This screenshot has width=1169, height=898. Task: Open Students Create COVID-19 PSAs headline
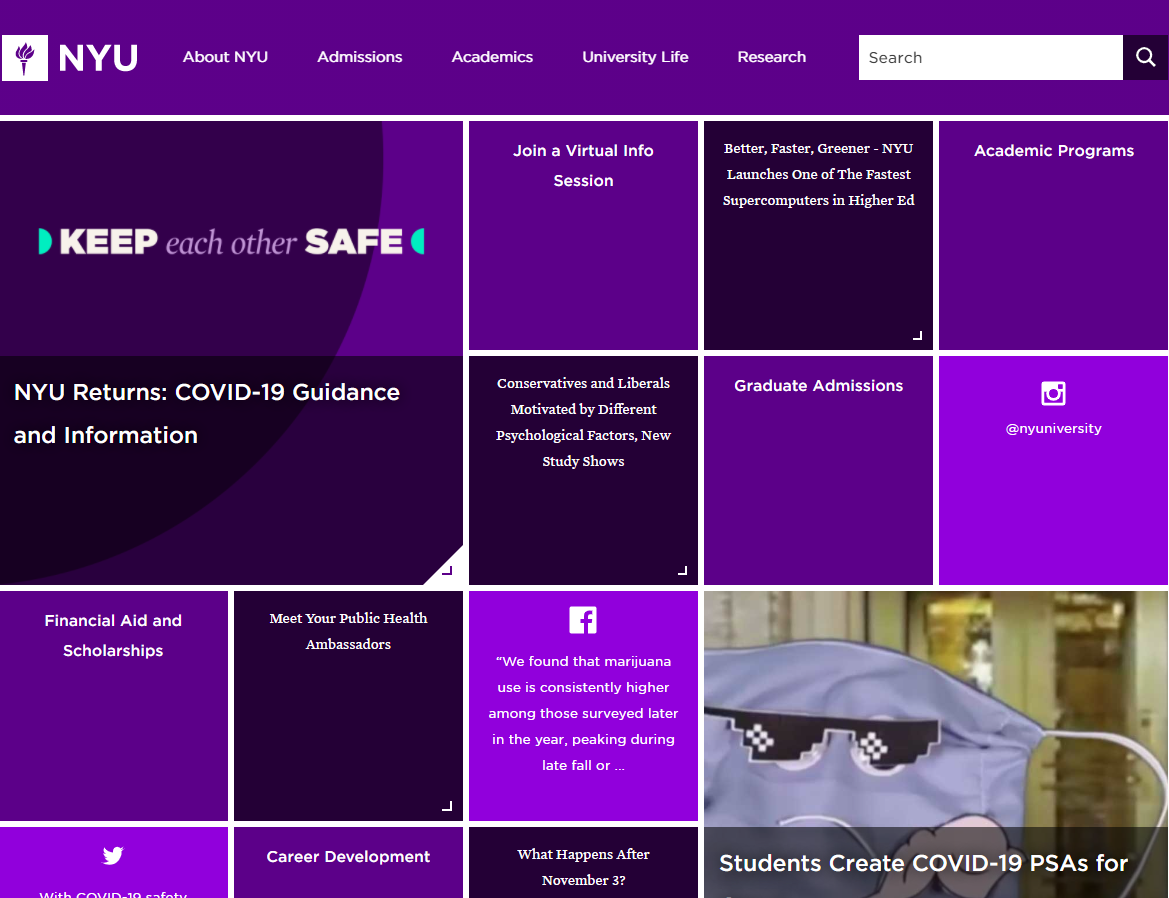(x=923, y=863)
